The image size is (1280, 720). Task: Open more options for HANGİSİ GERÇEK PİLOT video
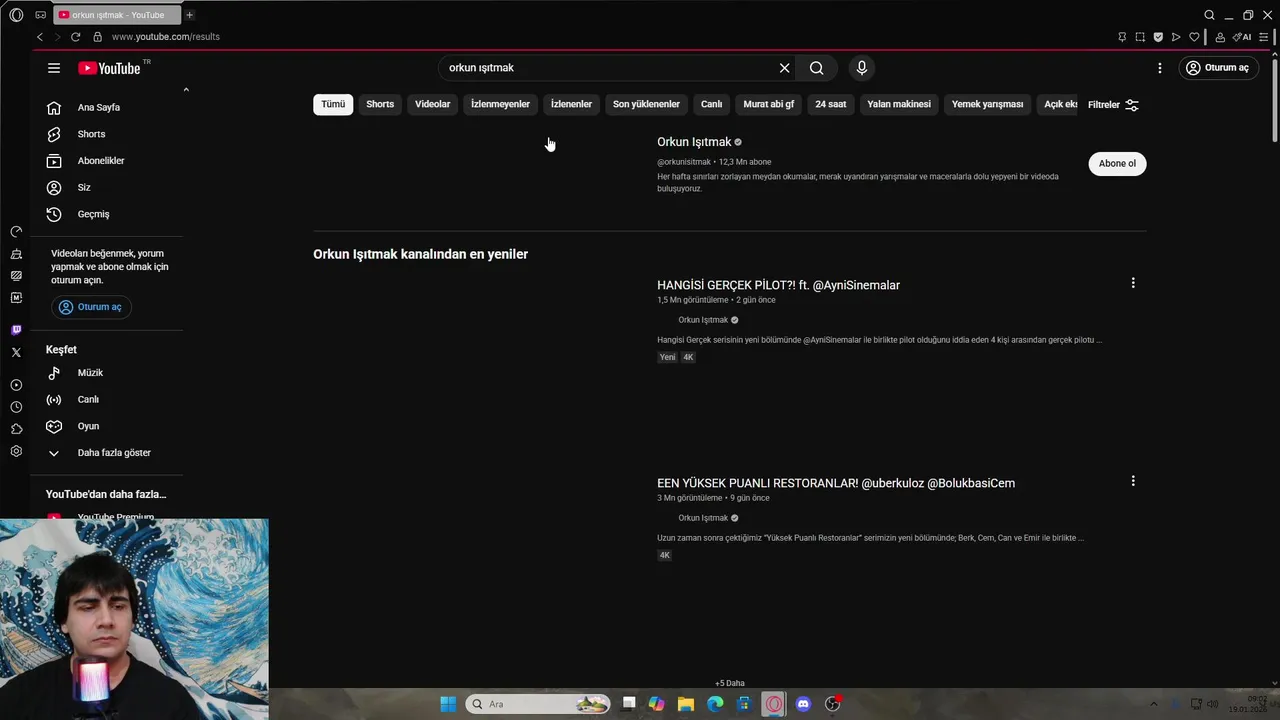tap(1133, 283)
